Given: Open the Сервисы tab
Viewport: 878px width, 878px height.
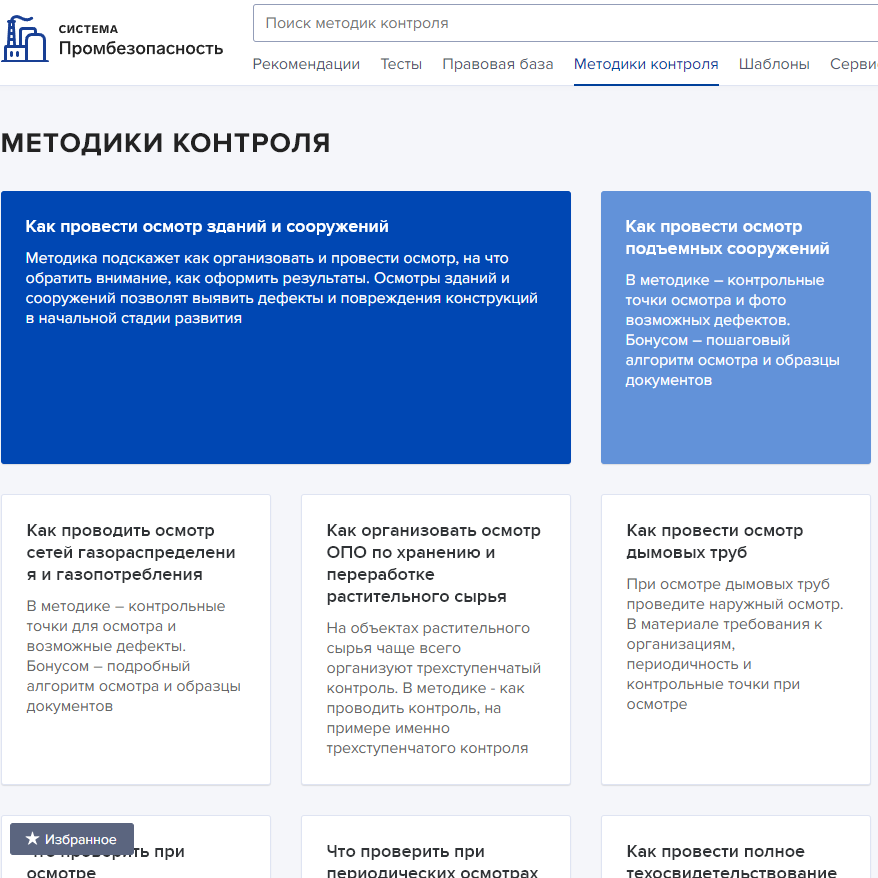Looking at the screenshot, I should point(854,64).
